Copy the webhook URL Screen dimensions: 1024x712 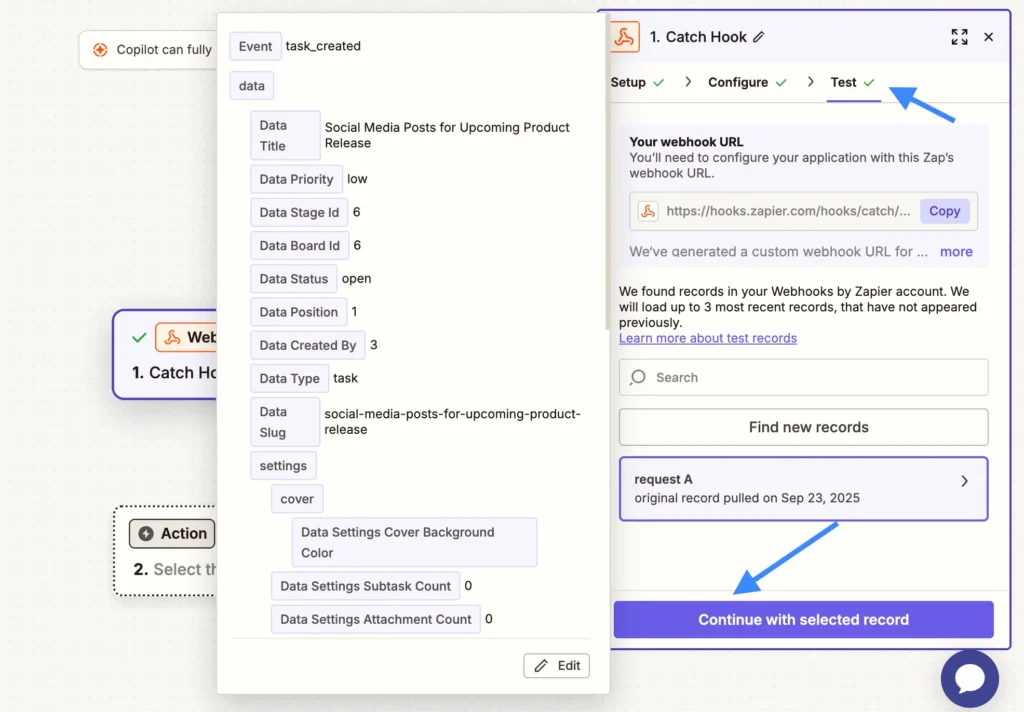944,211
